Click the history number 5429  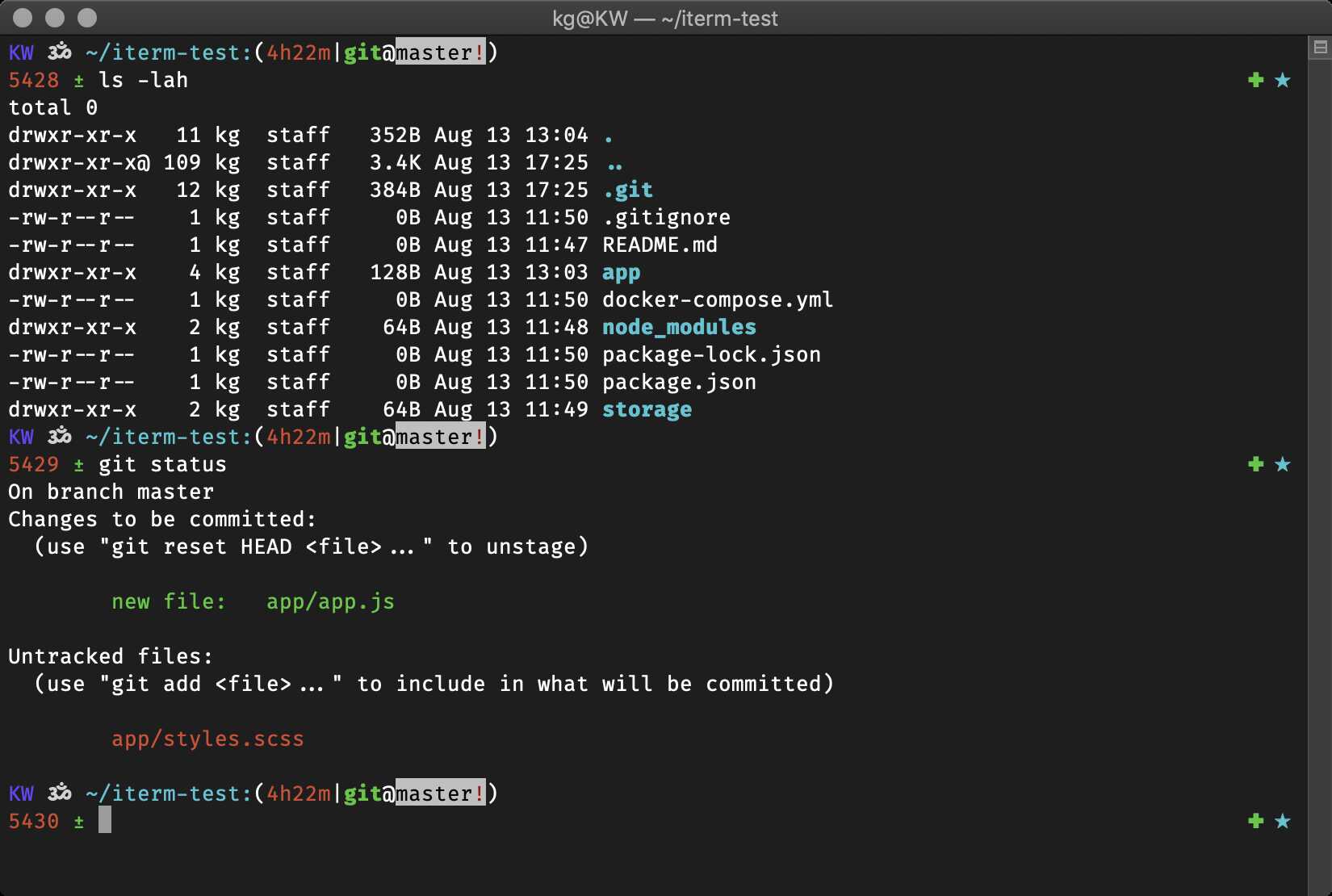34,464
